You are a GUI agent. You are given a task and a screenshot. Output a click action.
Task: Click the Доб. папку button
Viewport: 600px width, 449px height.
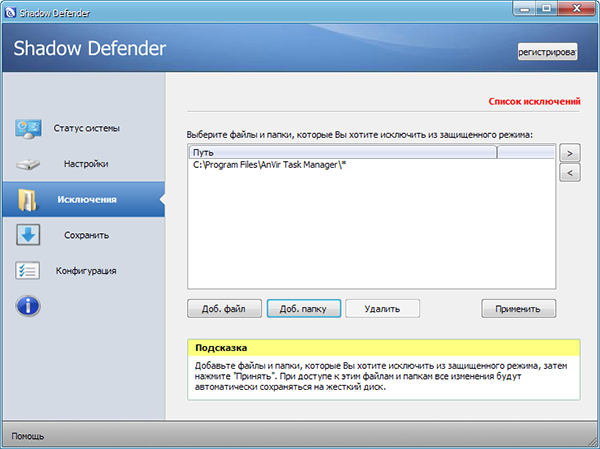(x=304, y=309)
